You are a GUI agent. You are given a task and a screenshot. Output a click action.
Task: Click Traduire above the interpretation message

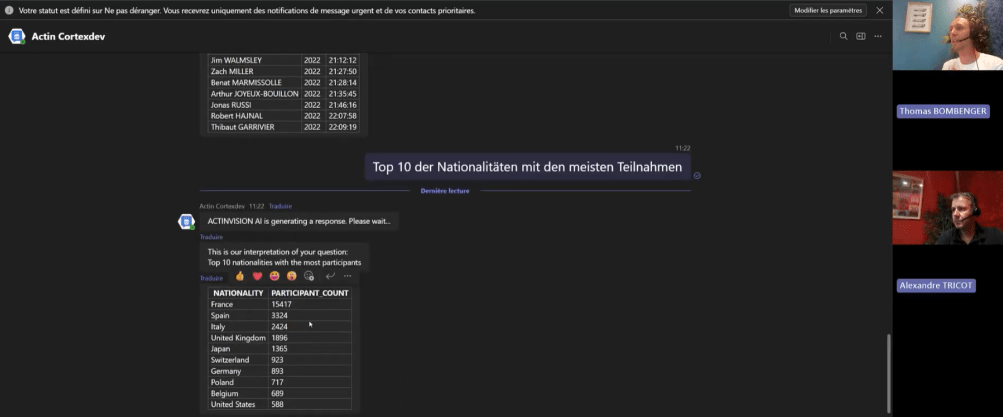point(211,237)
